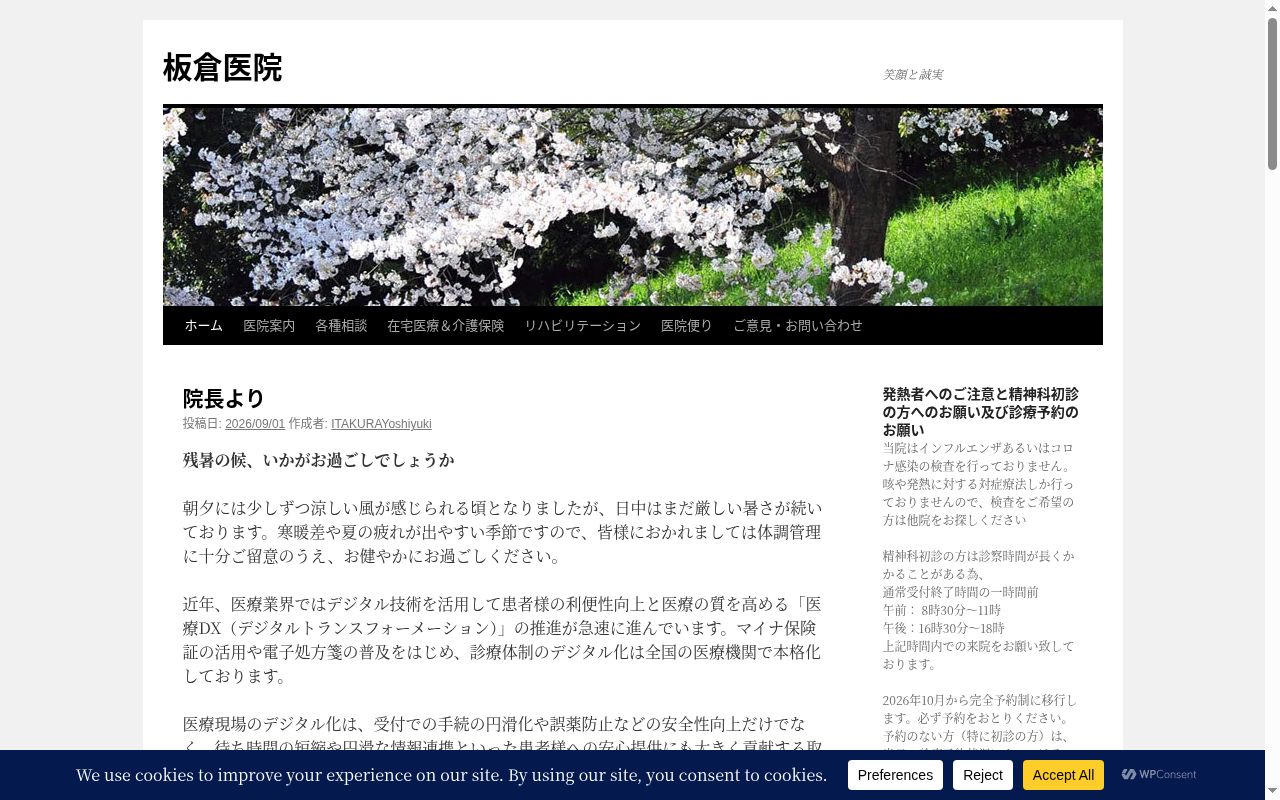Click the sidebar line 2026年10月から完全予約制に移行し
Viewport: 1280px width, 800px height.
click(980, 700)
